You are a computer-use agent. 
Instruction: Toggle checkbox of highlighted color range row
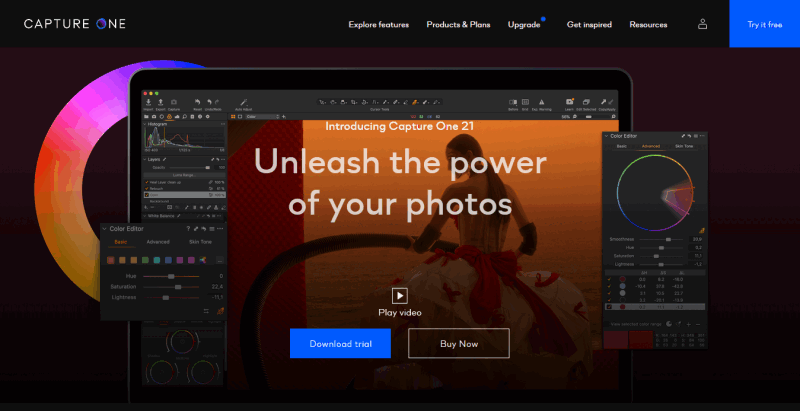click(x=608, y=307)
